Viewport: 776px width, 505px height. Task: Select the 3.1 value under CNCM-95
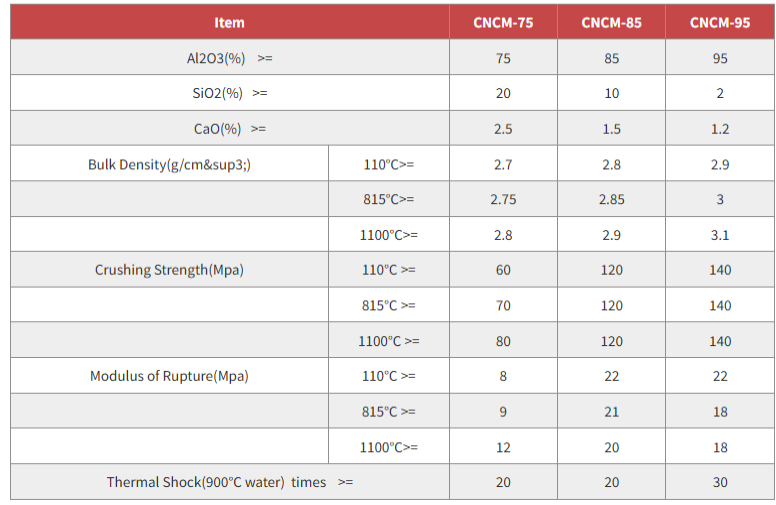pyautogui.click(x=720, y=235)
